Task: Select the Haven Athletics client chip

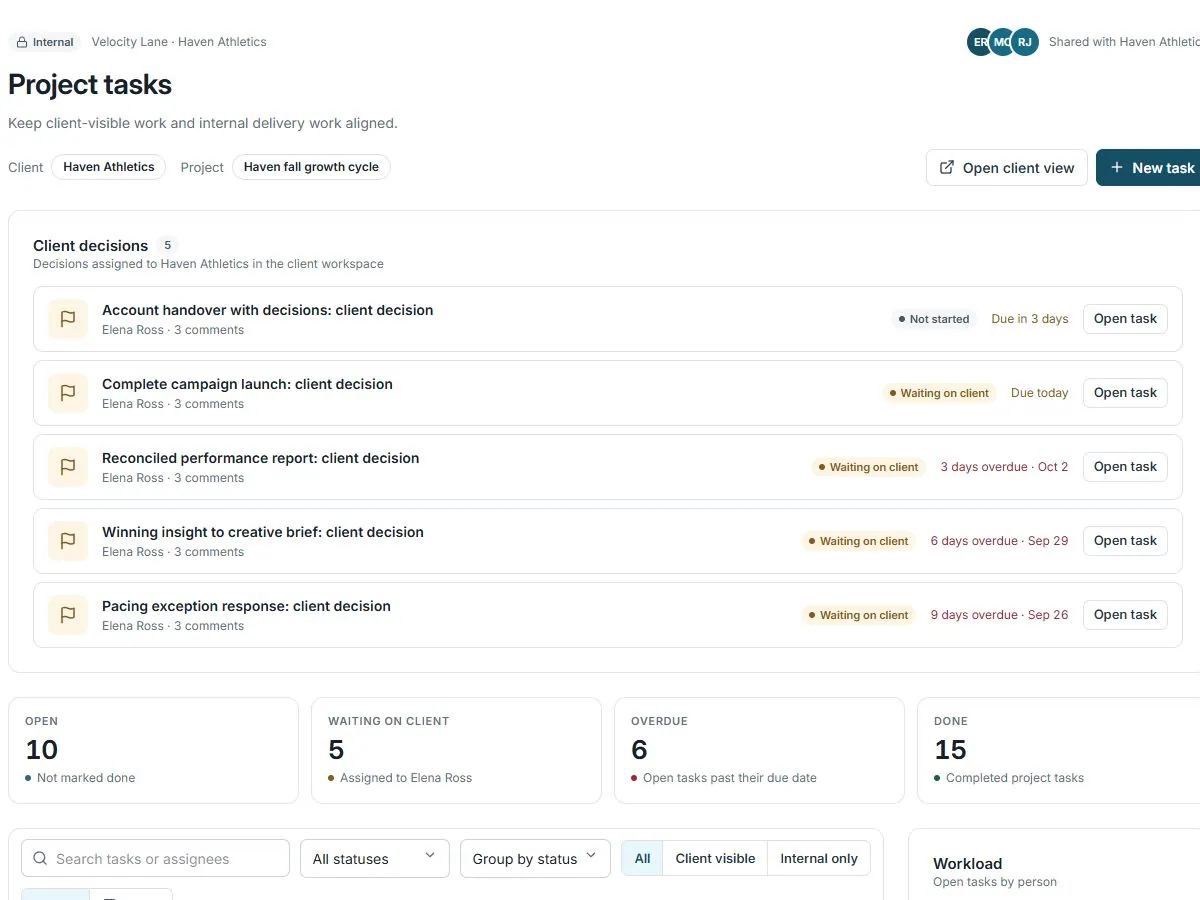Action: (109, 167)
